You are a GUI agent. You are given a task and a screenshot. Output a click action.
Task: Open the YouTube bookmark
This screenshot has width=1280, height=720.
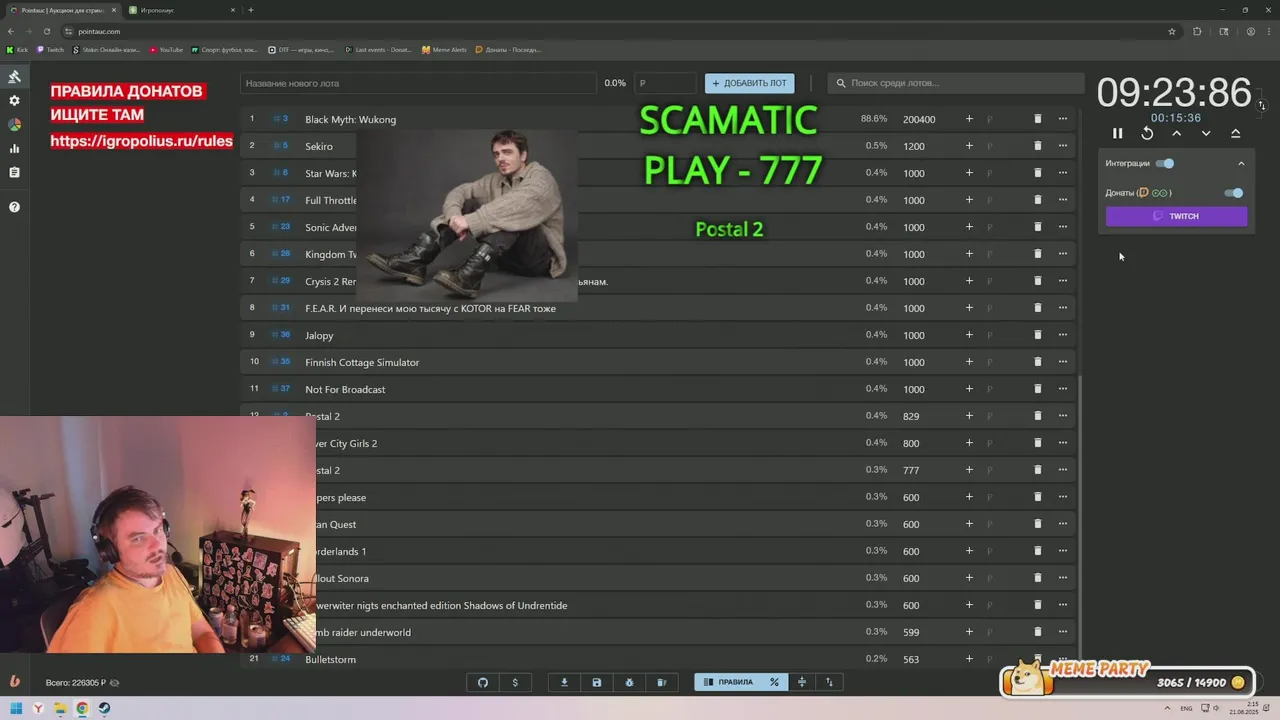coord(166,49)
